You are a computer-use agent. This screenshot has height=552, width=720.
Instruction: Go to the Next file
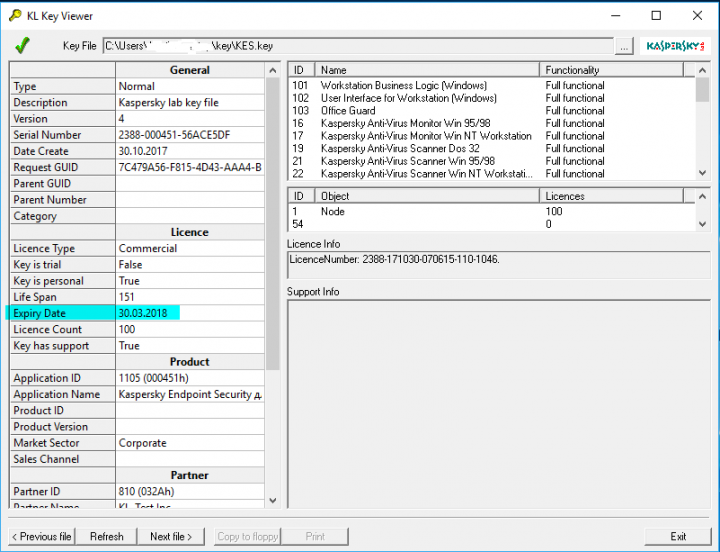click(171, 536)
